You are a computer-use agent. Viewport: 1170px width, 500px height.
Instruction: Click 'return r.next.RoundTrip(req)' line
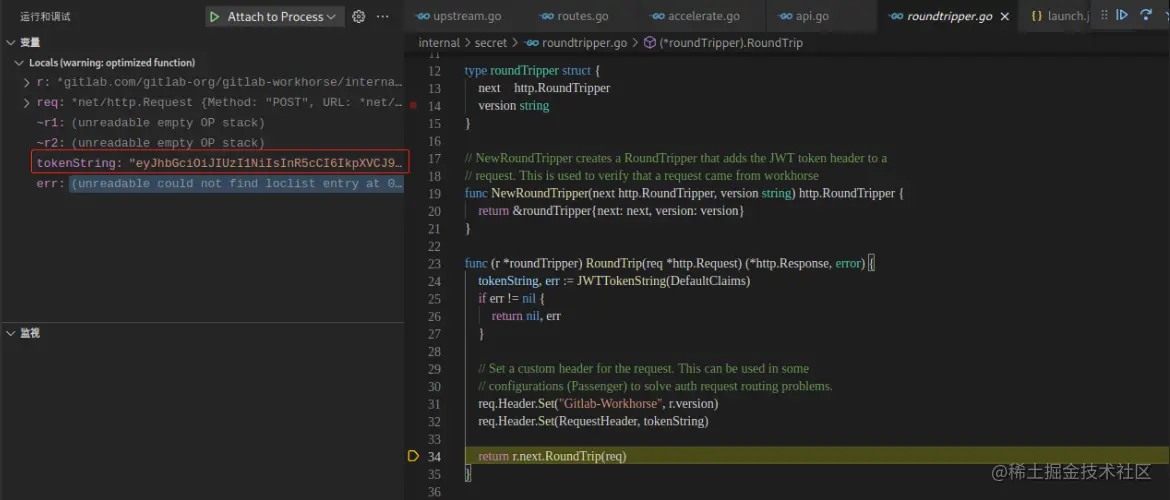click(x=552, y=456)
